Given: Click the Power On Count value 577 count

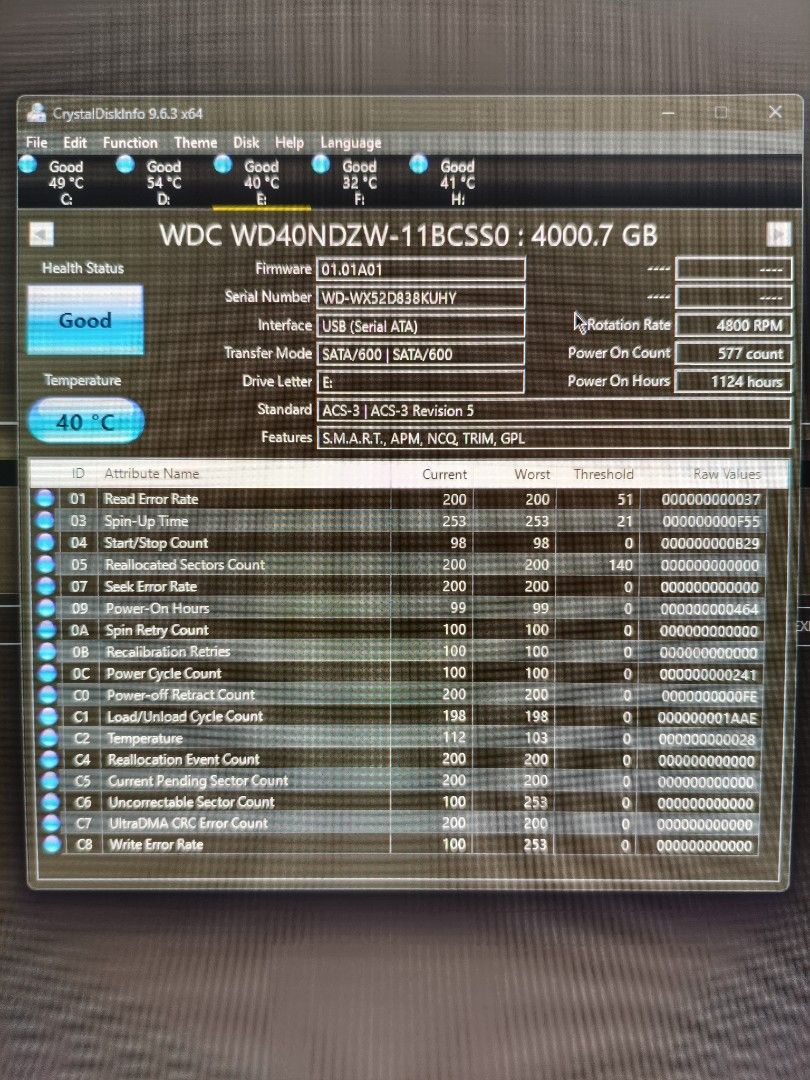Looking at the screenshot, I should coord(733,353).
